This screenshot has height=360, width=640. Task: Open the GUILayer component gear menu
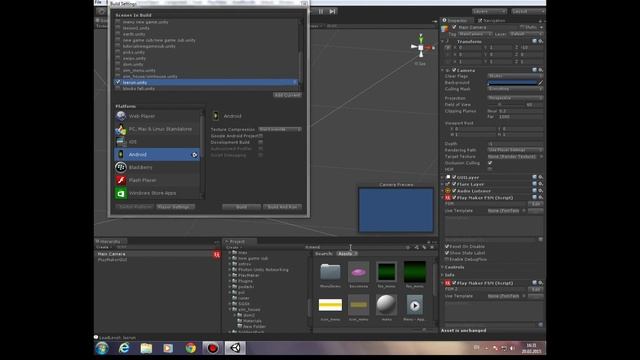541,178
